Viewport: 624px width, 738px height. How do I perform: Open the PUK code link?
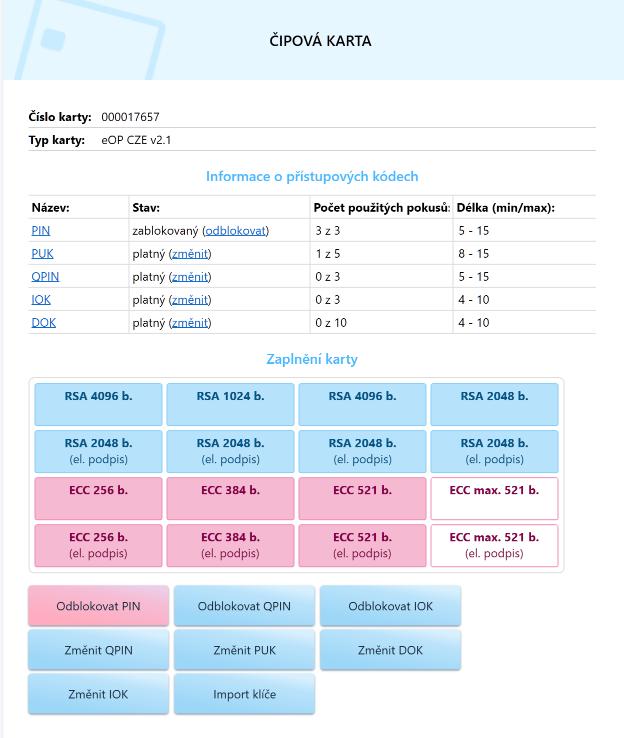click(42, 254)
